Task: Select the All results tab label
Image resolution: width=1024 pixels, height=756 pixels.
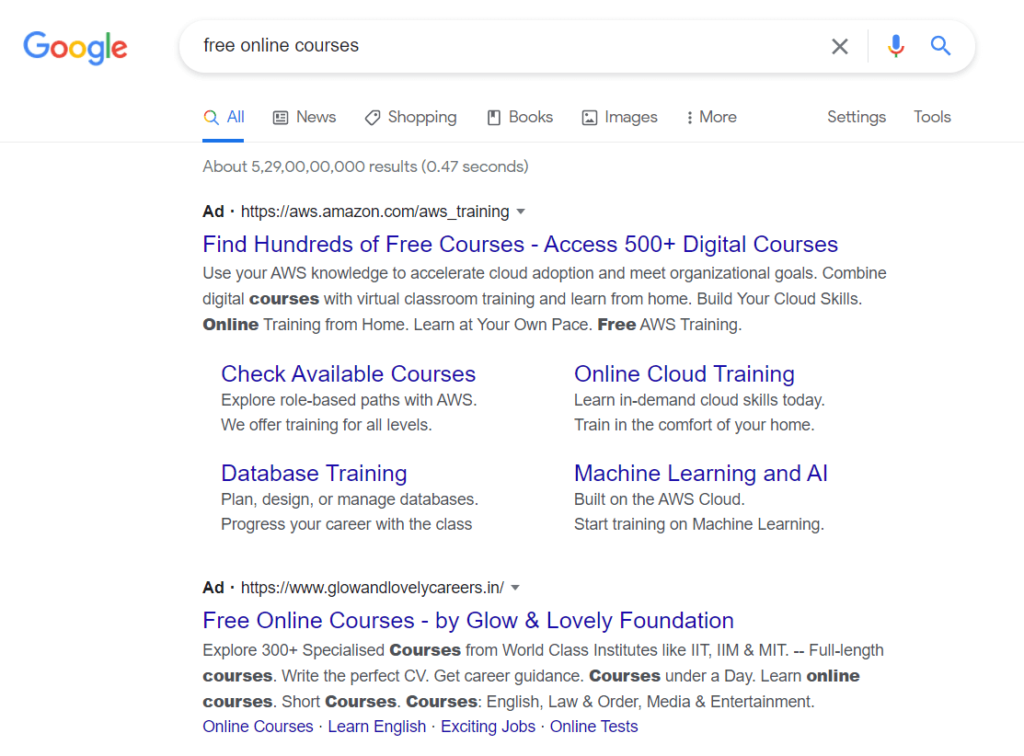Action: (236, 117)
